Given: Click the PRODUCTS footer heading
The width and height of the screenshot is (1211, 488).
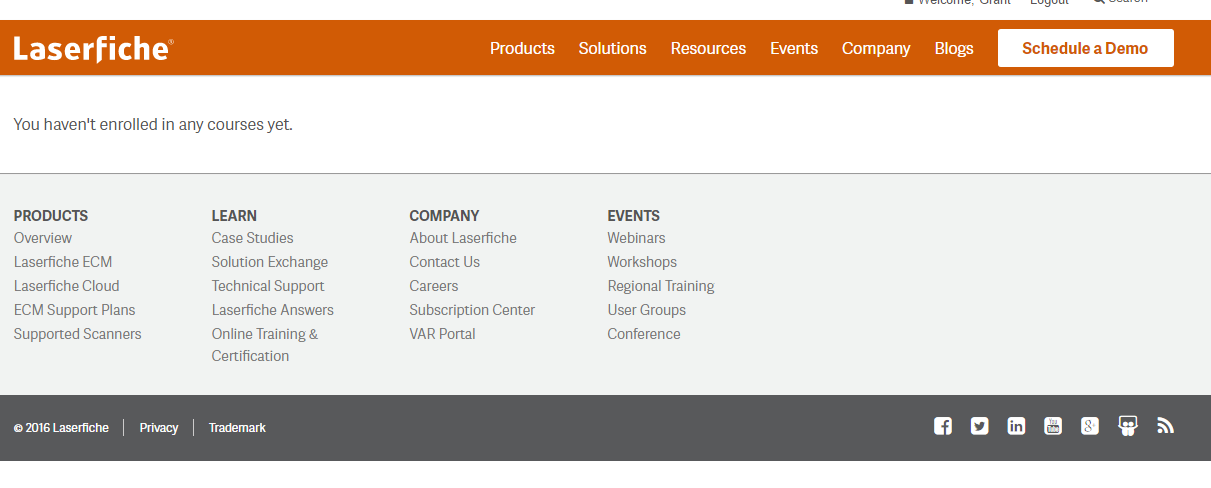Looking at the screenshot, I should pyautogui.click(x=51, y=215).
